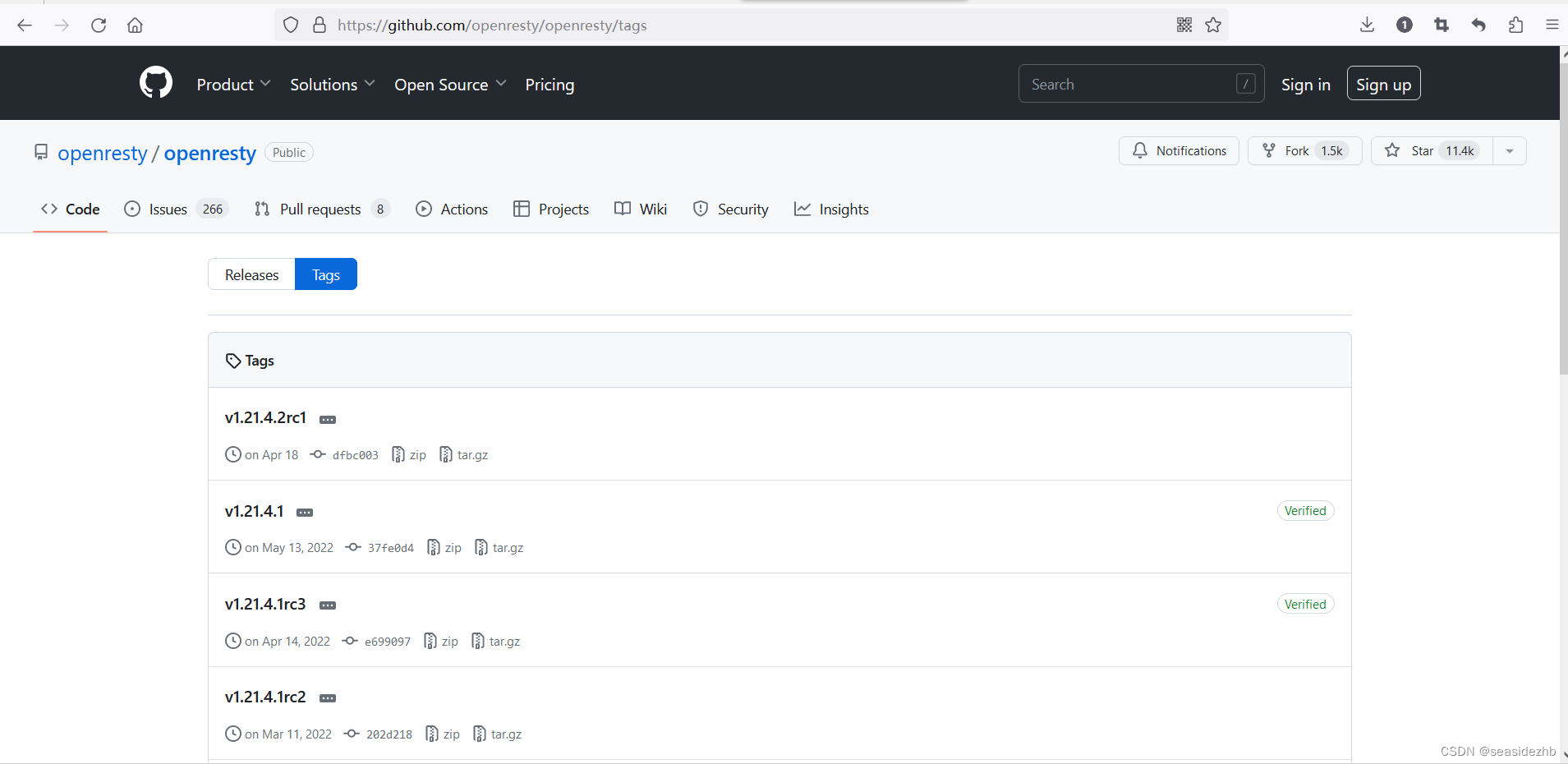Click the crop screenshot toolbar icon

1442,25
